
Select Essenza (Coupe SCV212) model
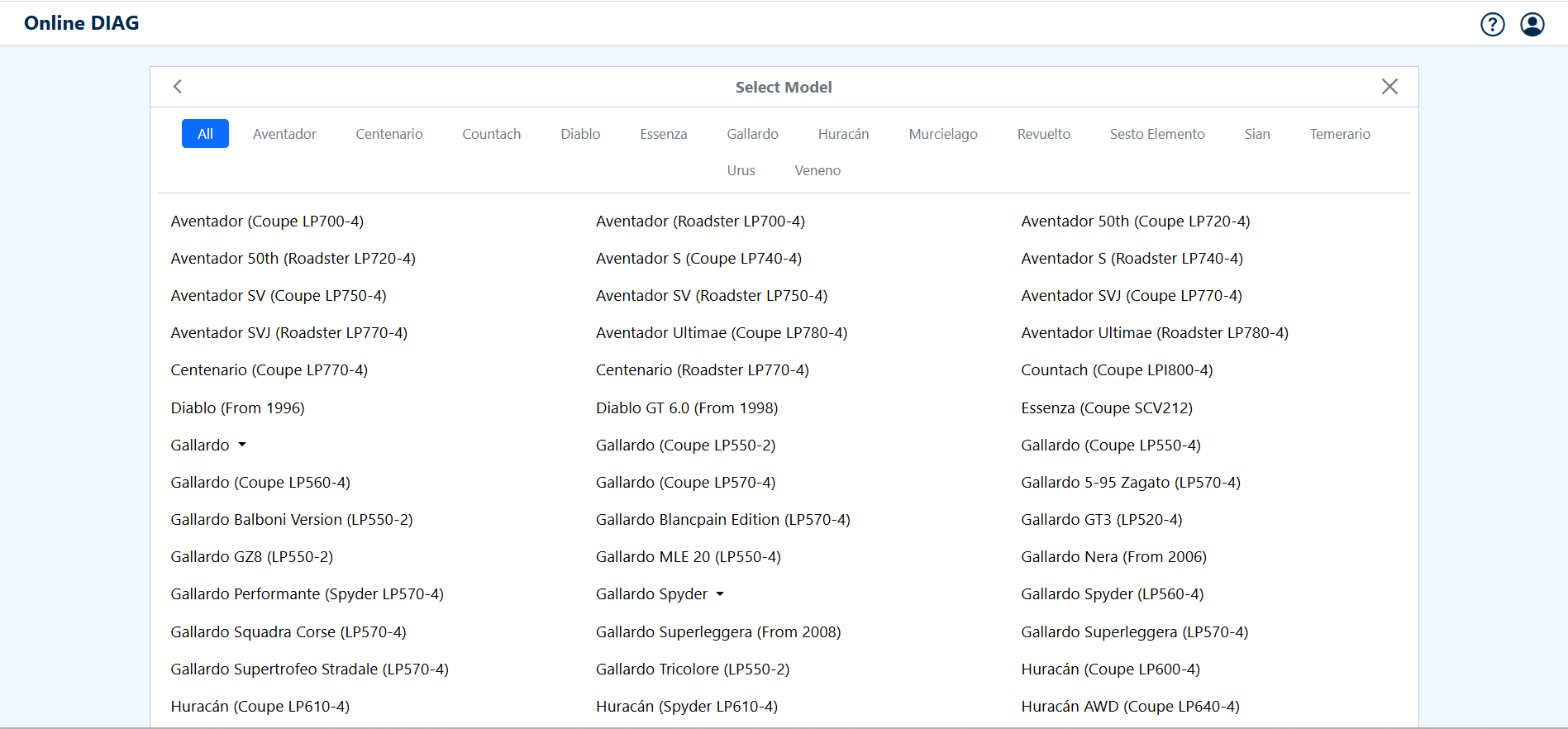coord(1106,407)
